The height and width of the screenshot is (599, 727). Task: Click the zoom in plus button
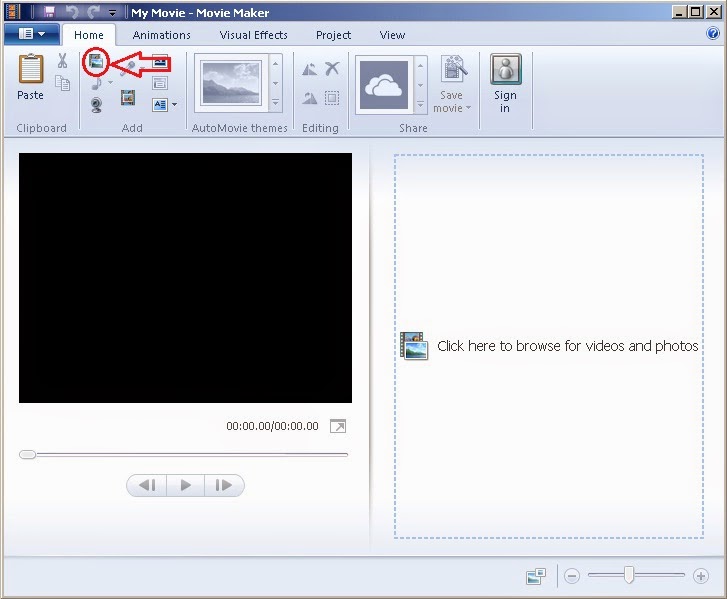(x=701, y=576)
